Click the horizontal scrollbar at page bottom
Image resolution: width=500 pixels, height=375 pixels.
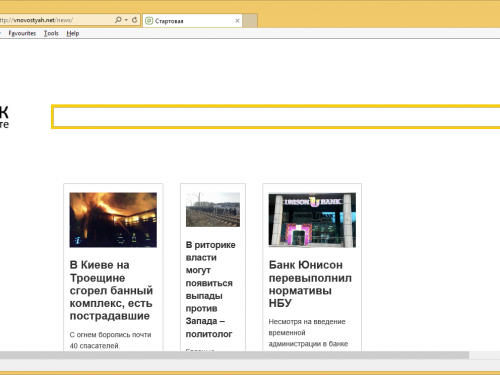[234, 355]
